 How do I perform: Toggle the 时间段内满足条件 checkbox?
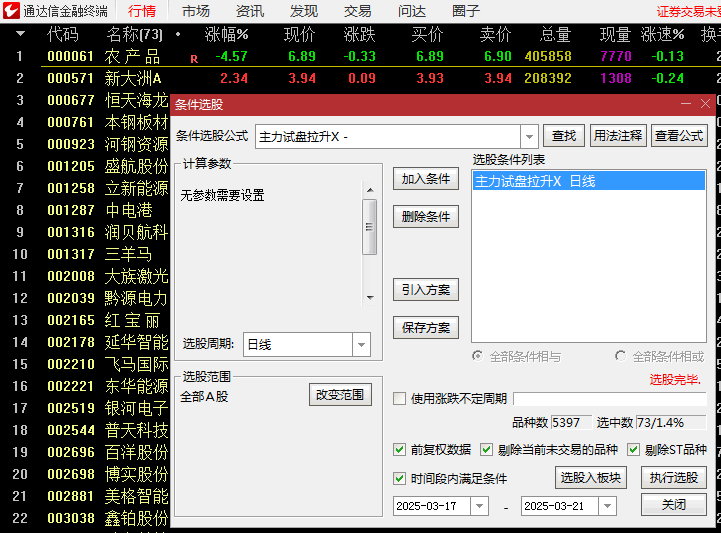coord(400,479)
